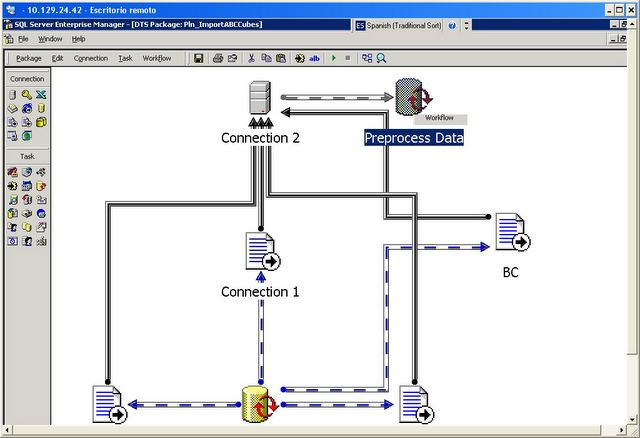
Task: Click the language bar help question icon
Action: 452,25
